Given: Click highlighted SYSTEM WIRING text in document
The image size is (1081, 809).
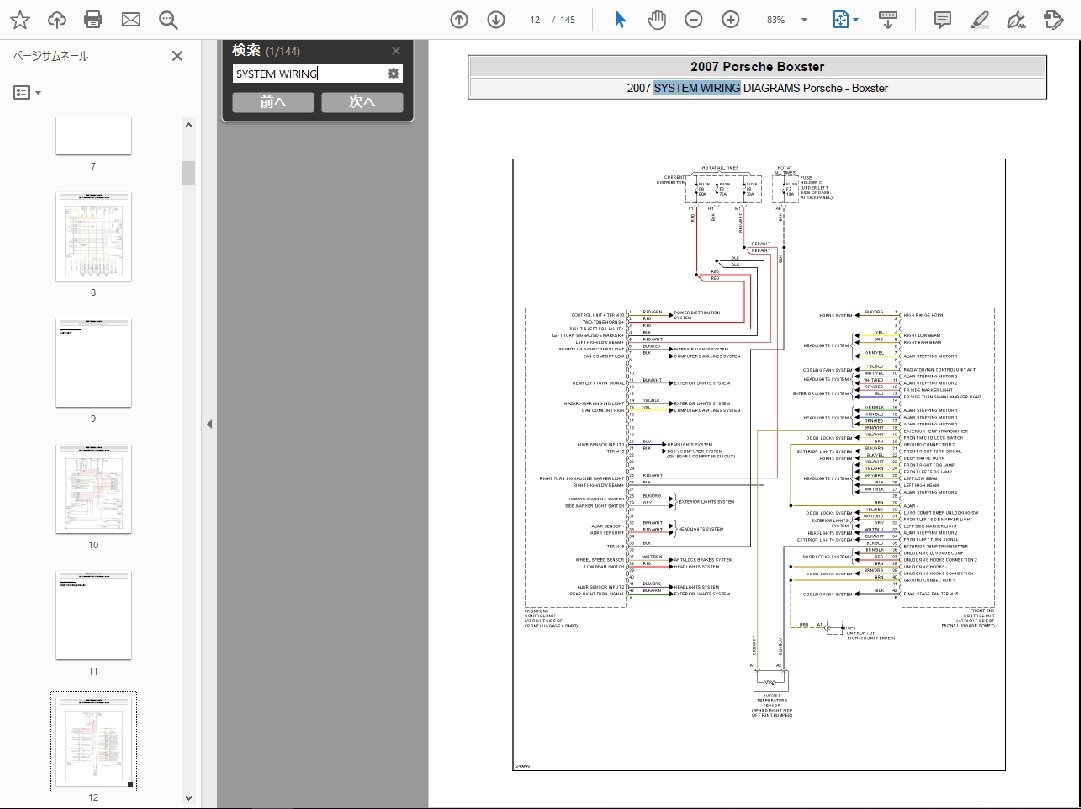Looking at the screenshot, I should (697, 88).
